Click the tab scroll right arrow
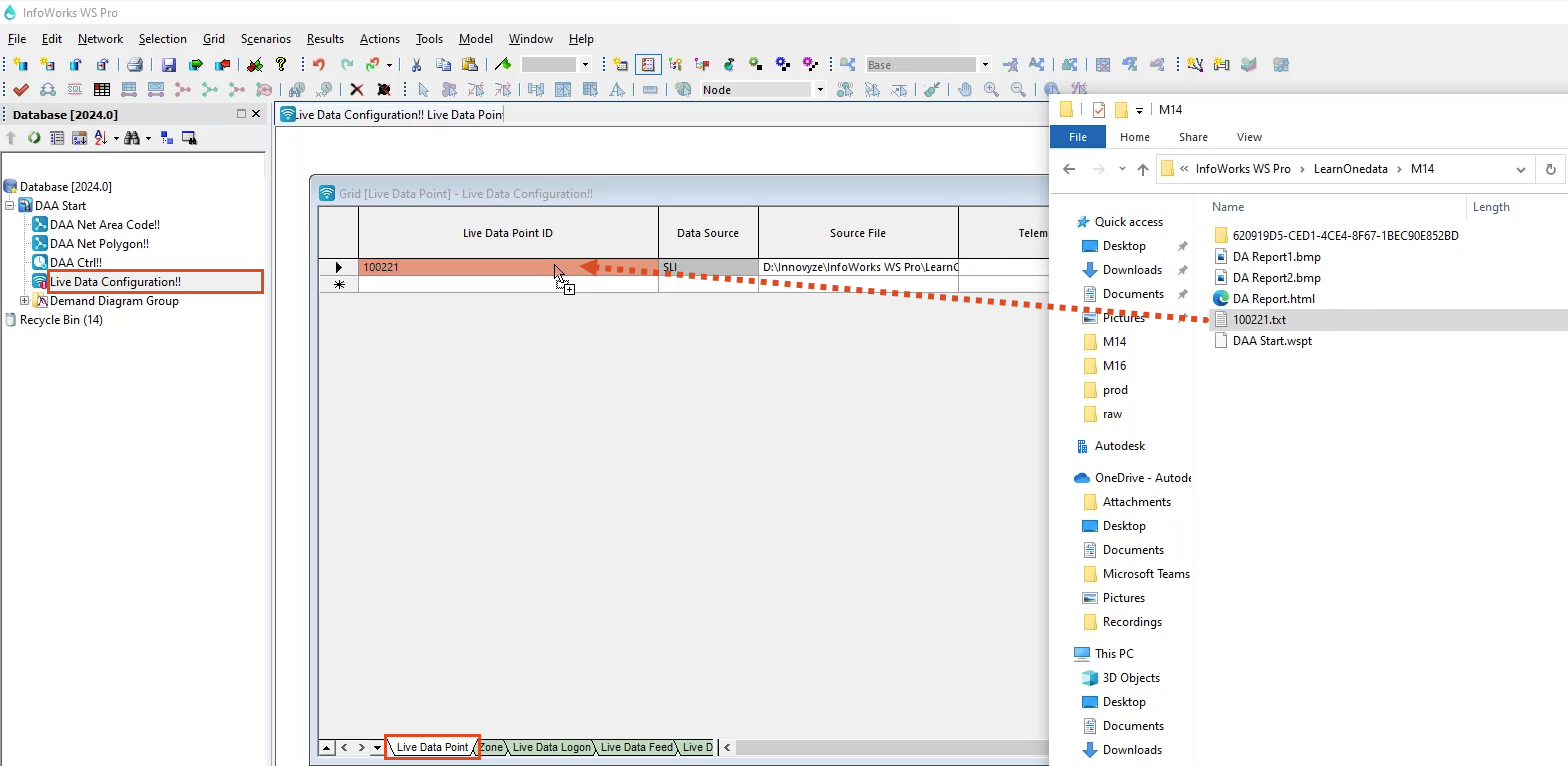 pos(362,747)
